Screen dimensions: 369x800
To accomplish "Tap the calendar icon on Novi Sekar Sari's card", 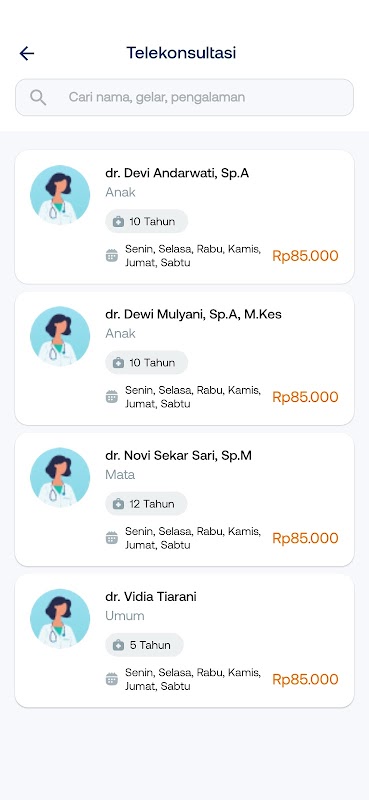I will [x=112, y=538].
